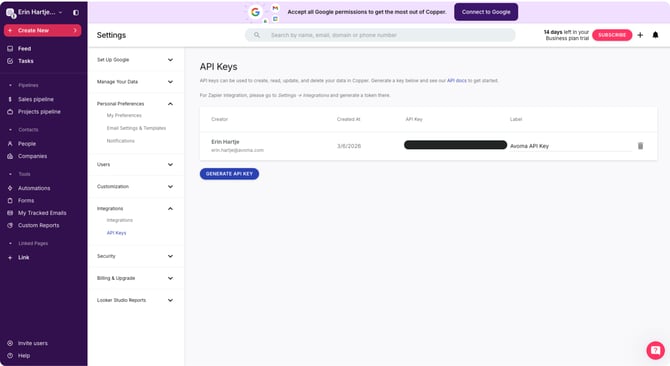The image size is (670, 366).
Task: Open the Forms tool
Action: click(x=26, y=201)
